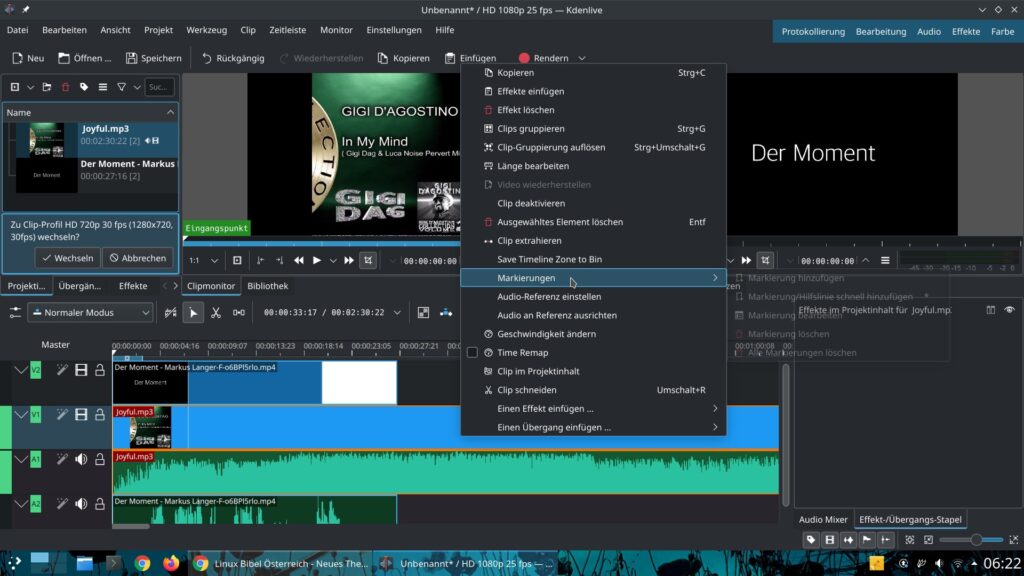Toggle crop zone icon in clip monitor
The image size is (1024, 576).
coord(368,261)
